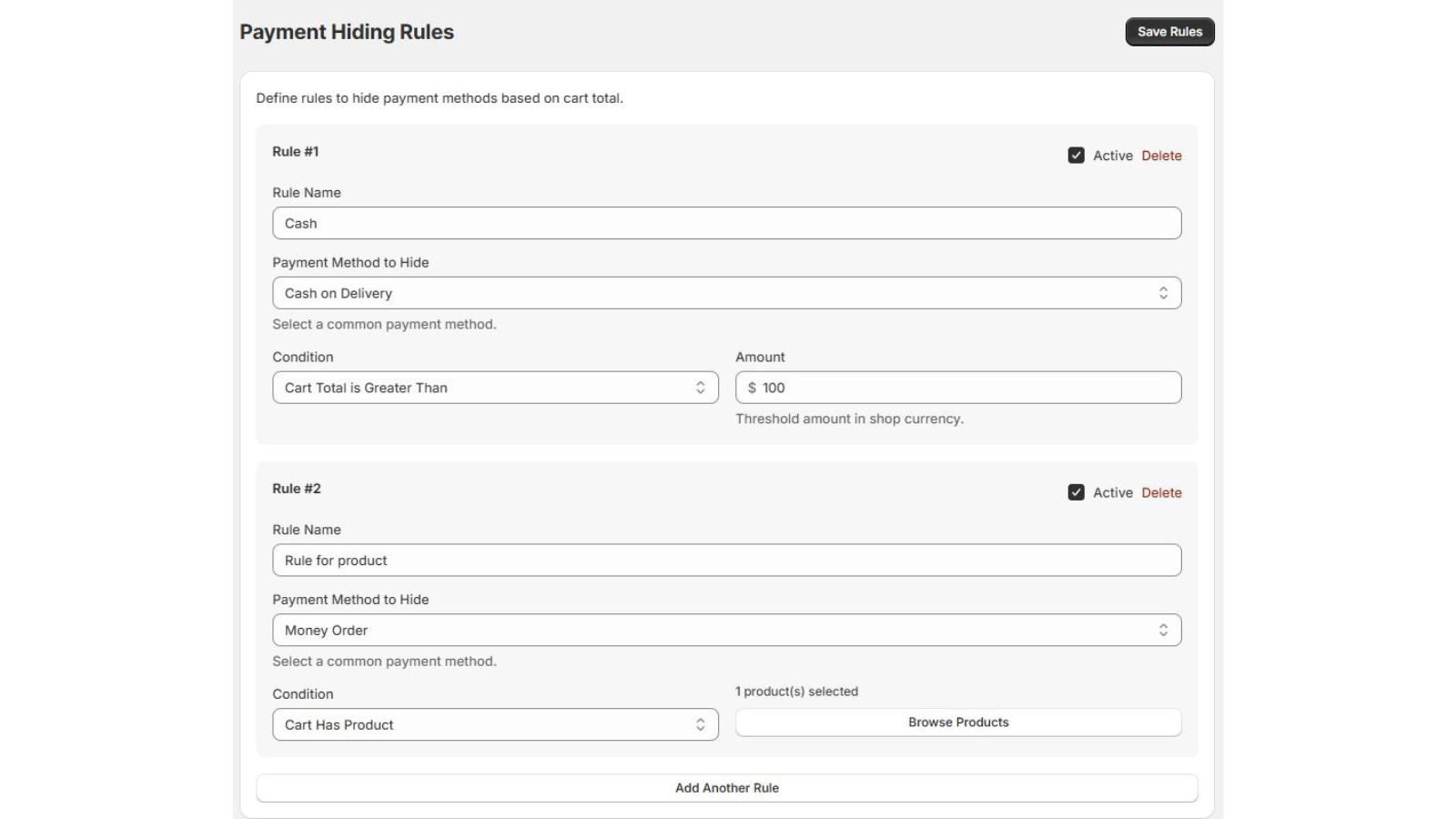
Task: Uncheck the Active checkbox for Rule #1
Action: pos(1076,156)
